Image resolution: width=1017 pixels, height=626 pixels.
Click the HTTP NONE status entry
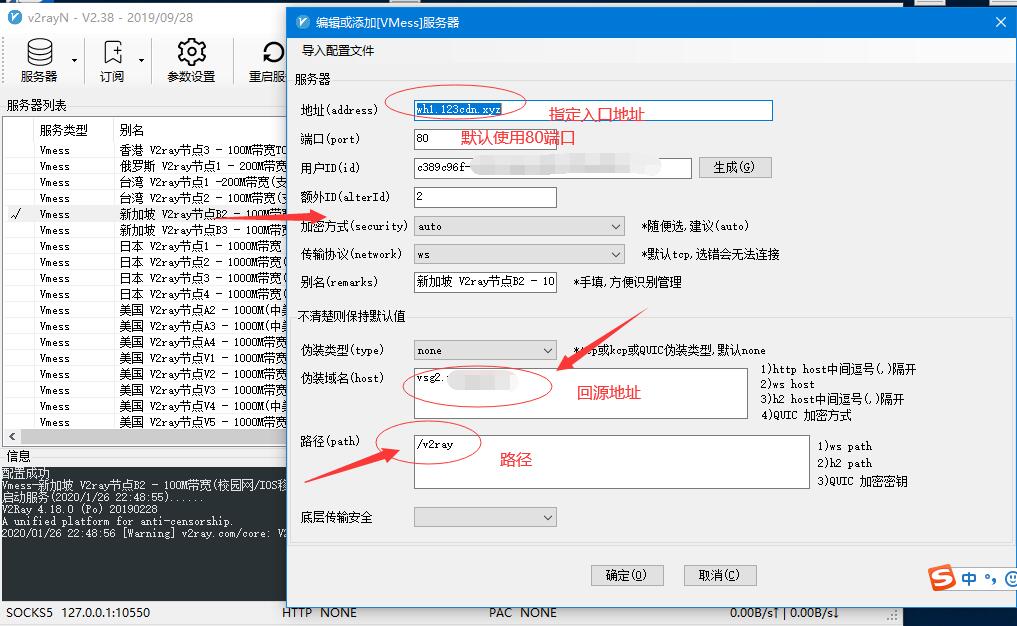319,612
